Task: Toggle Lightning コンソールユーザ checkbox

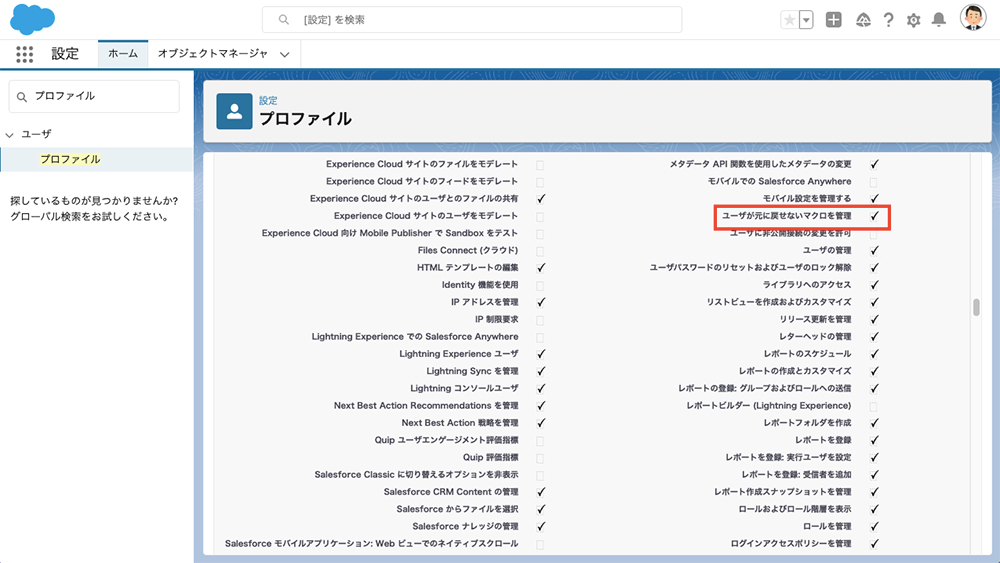Action: [541, 388]
